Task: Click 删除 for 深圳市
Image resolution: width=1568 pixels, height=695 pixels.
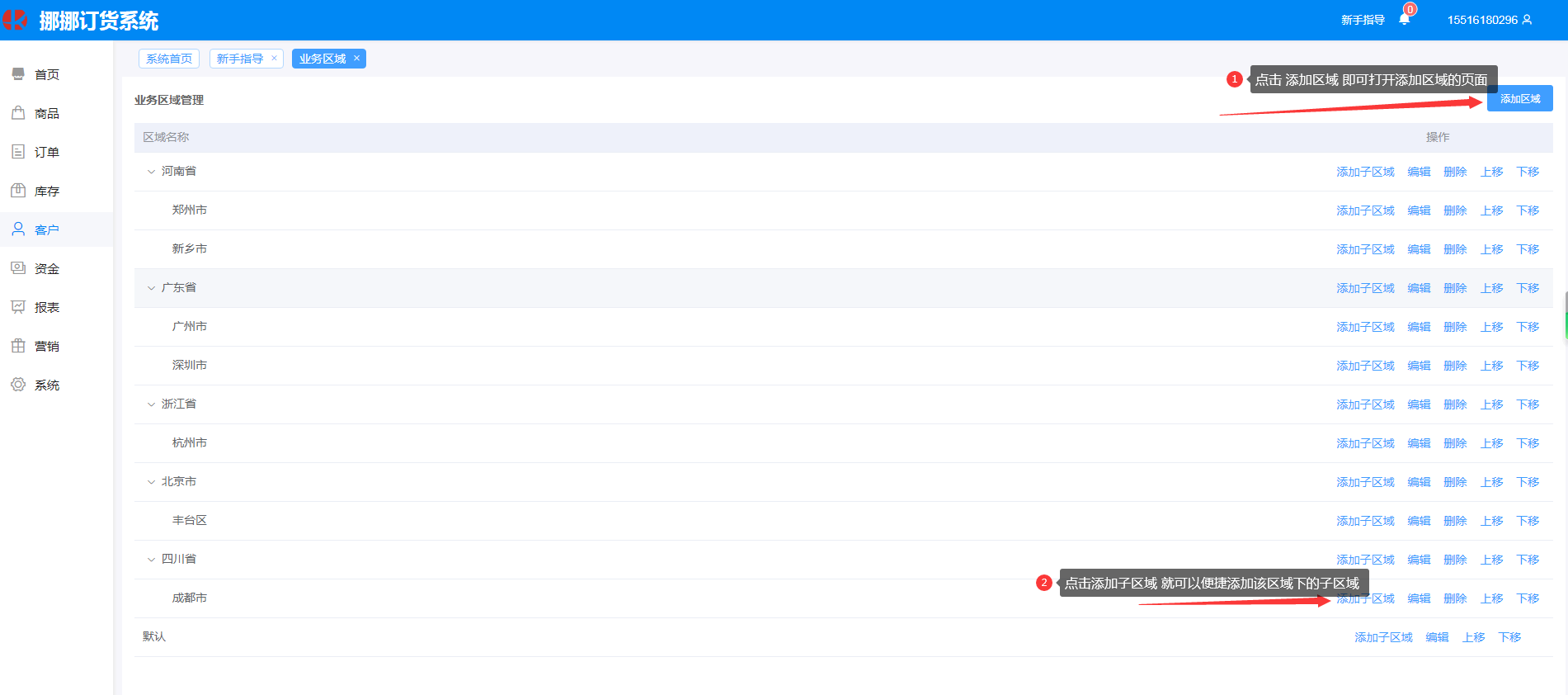Action: pos(1455,366)
